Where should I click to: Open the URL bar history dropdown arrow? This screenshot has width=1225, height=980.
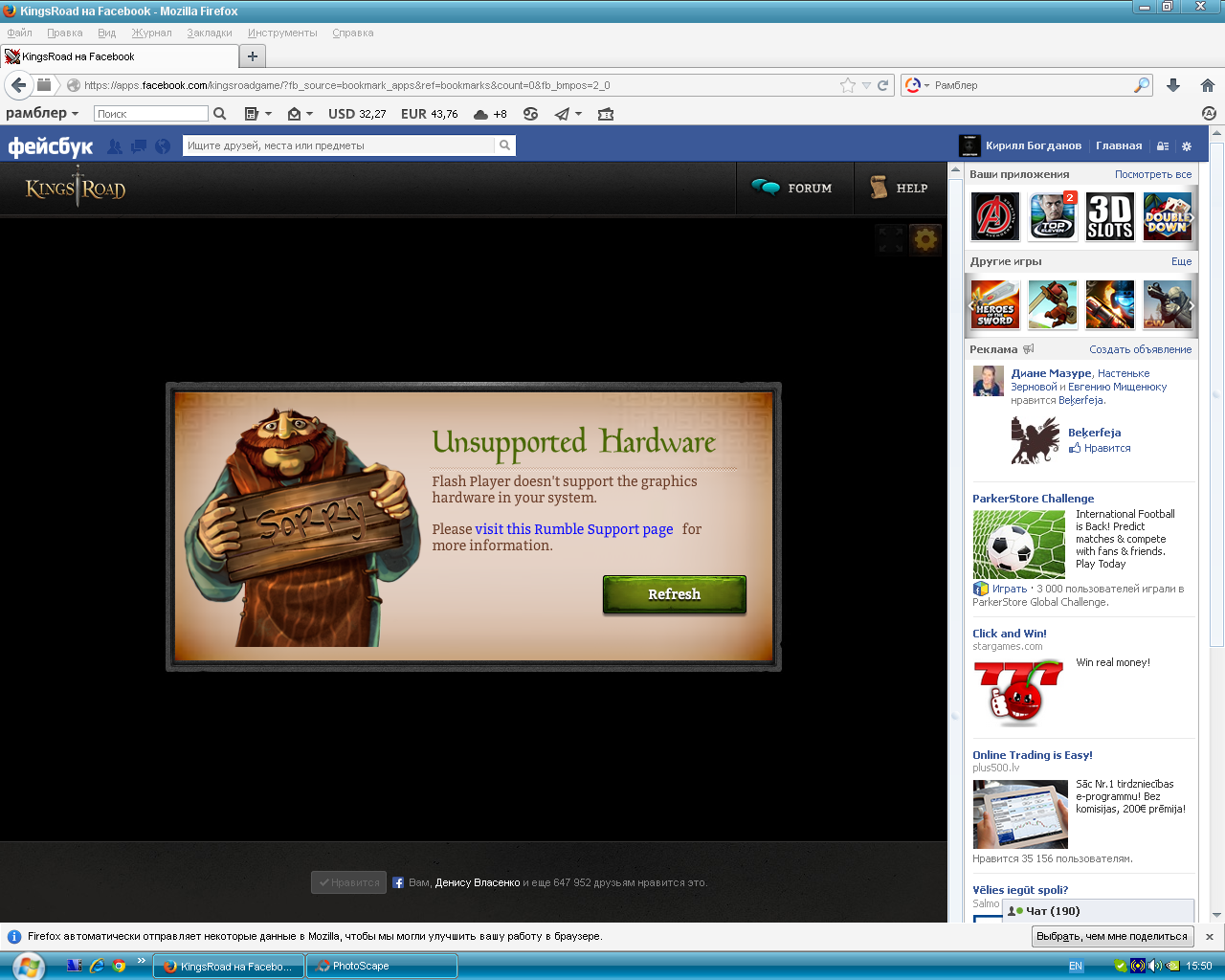coord(866,85)
